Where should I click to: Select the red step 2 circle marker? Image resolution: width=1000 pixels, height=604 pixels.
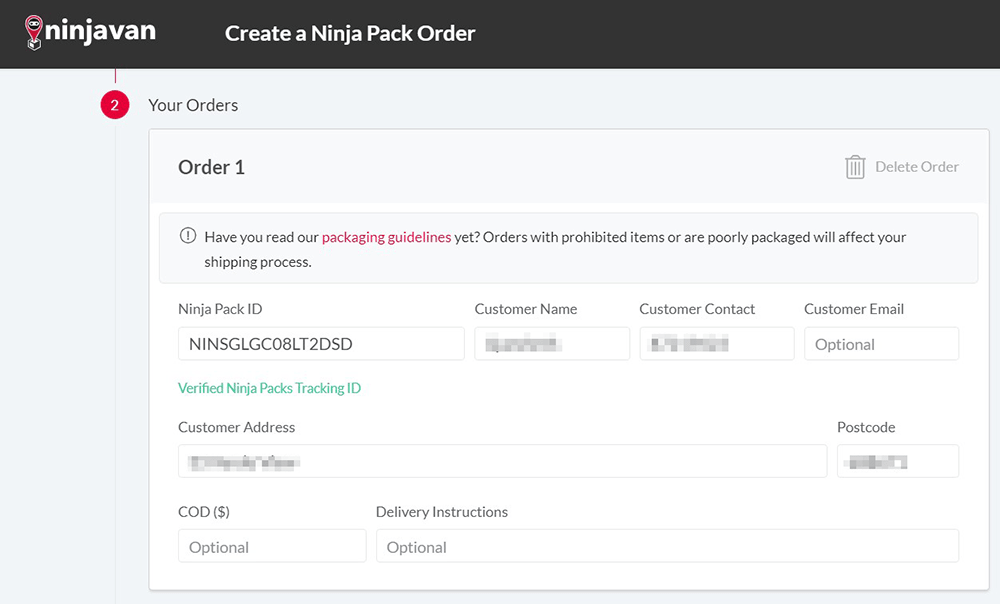[115, 105]
